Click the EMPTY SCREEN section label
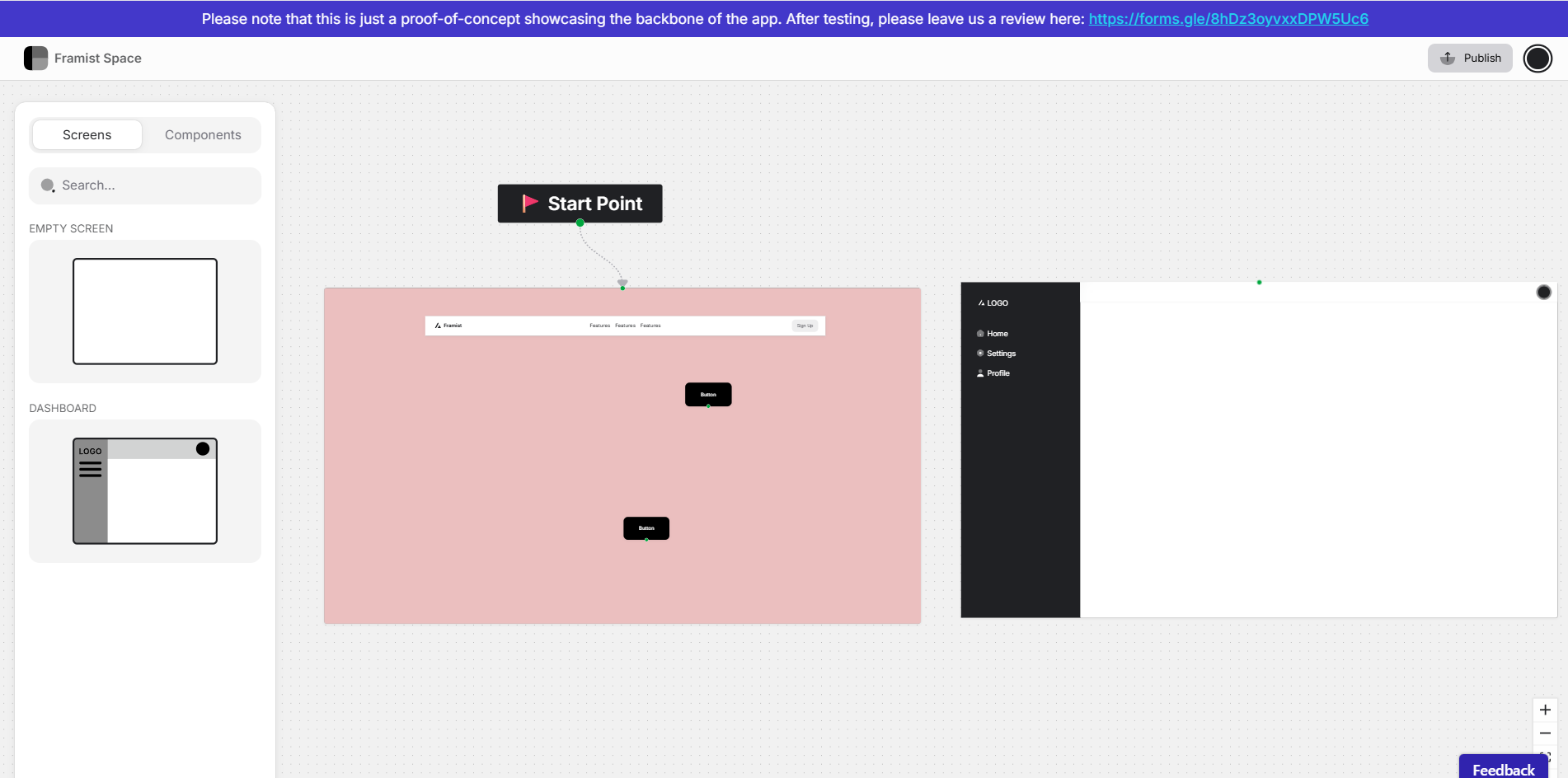This screenshot has height=778, width=1568. 71,228
